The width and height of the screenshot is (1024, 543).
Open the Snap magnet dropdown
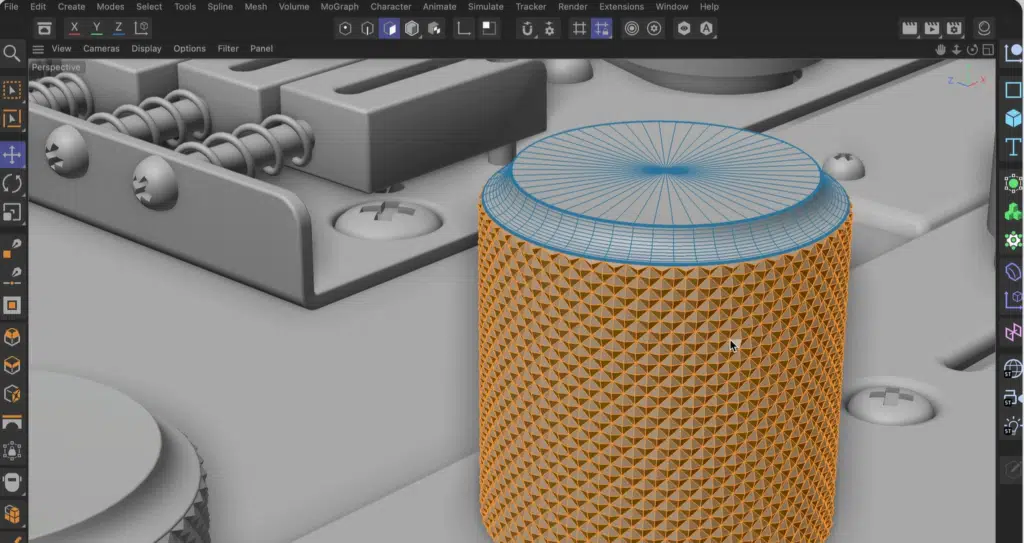(528, 28)
